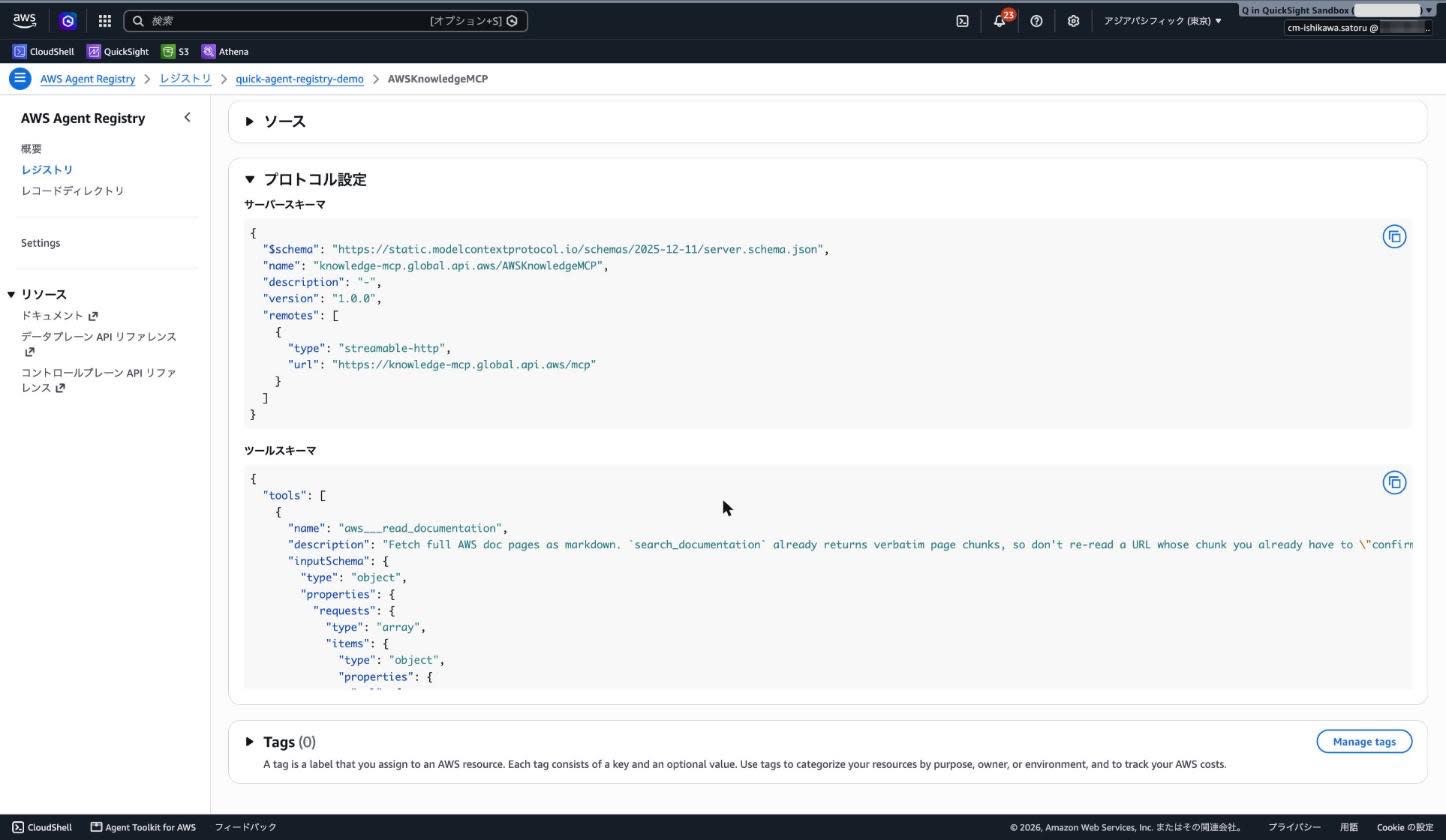Collapse the AWS Agent Registry side panel
Viewport: 1446px width, 840px height.
(187, 118)
